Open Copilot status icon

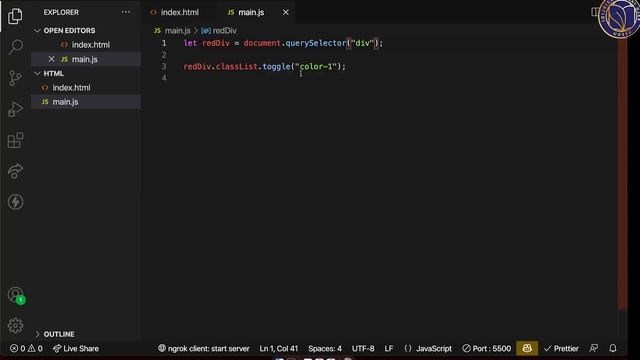[x=527, y=349]
